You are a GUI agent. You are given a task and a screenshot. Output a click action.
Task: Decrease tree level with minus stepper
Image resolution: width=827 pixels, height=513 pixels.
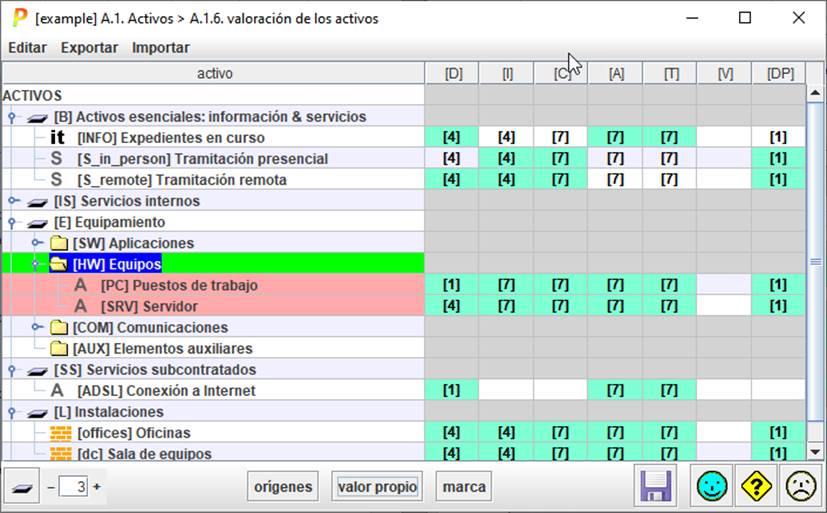coord(51,487)
